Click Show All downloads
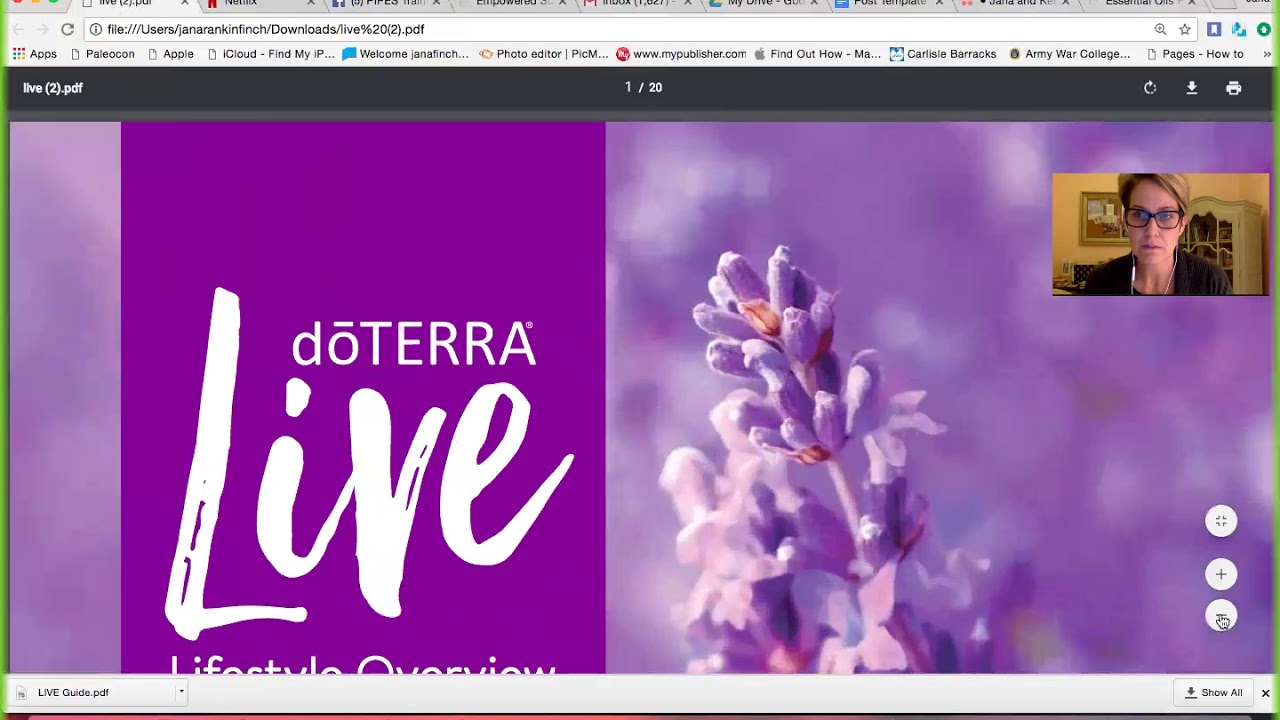 (x=1213, y=692)
